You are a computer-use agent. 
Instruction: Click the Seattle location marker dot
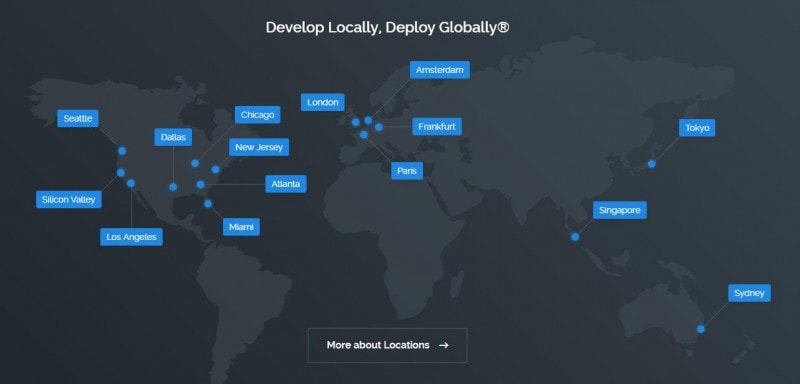pyautogui.click(x=122, y=151)
